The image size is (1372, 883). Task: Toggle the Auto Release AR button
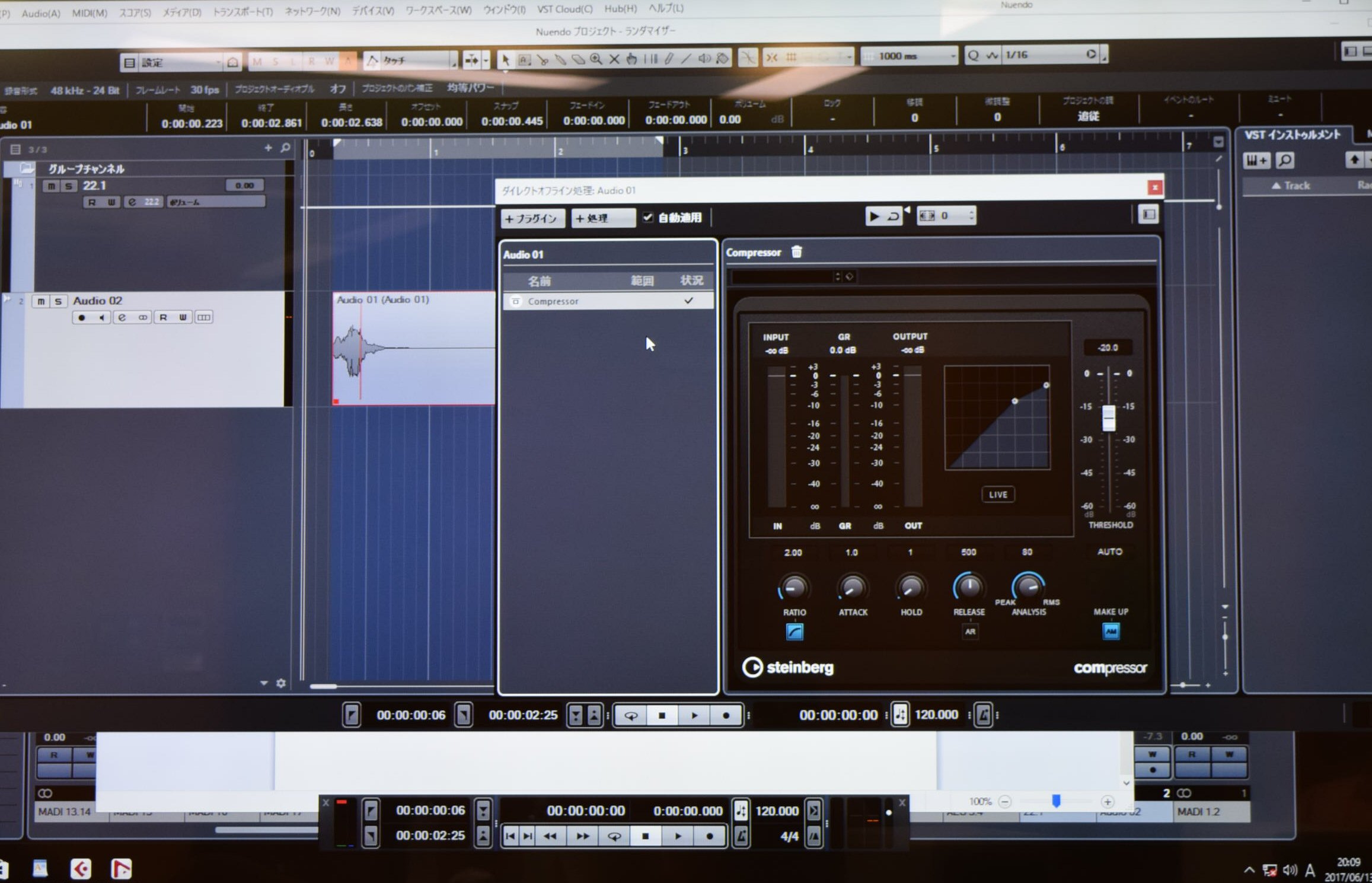[970, 632]
